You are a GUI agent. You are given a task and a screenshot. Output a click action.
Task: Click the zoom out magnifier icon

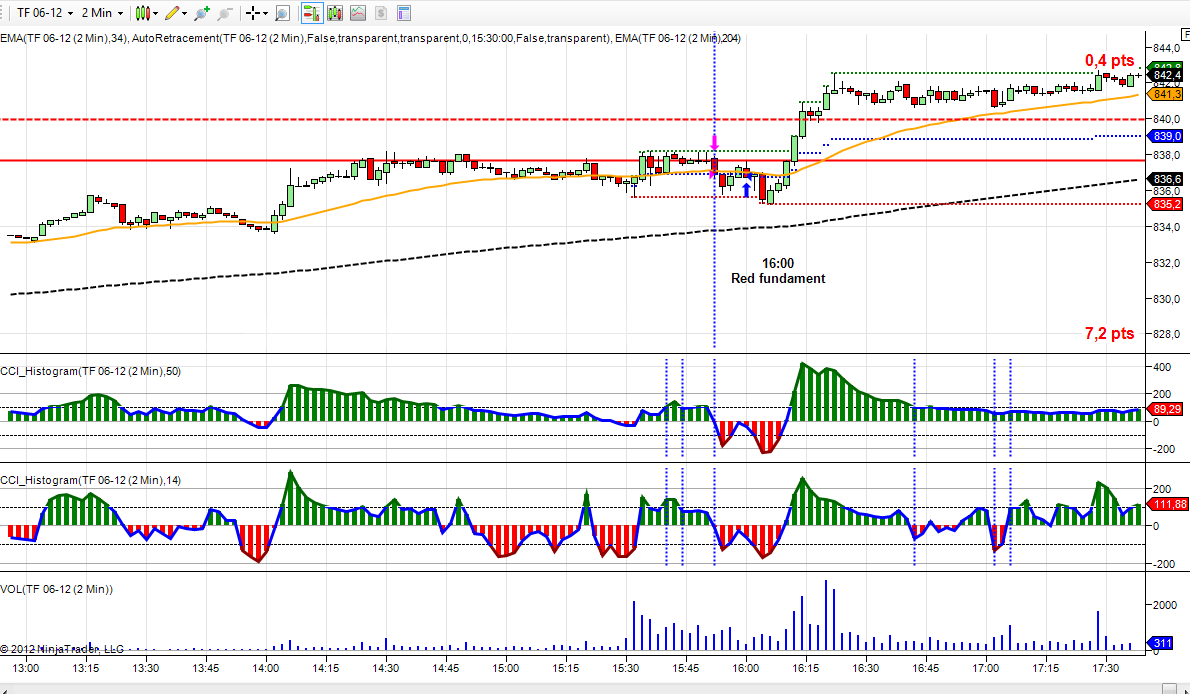point(225,13)
